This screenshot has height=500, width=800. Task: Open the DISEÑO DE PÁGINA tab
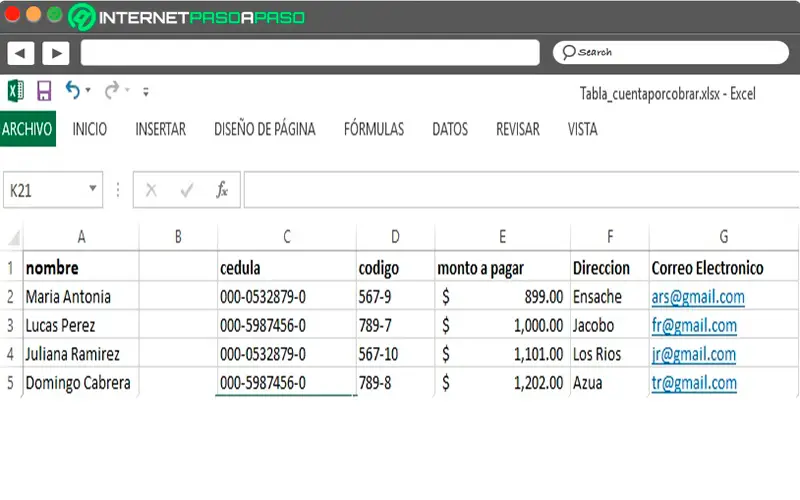coord(265,129)
